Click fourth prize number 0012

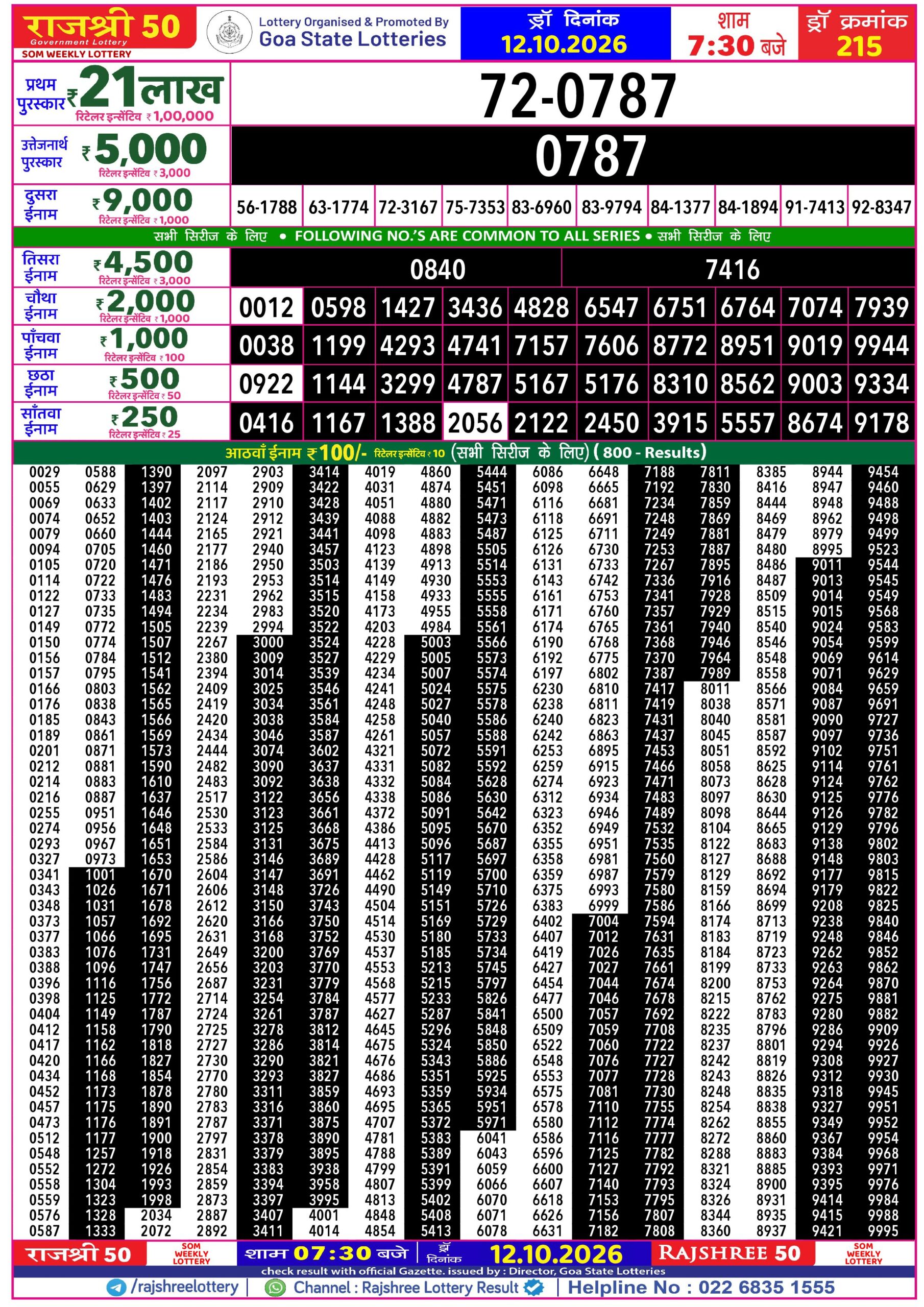(266, 308)
